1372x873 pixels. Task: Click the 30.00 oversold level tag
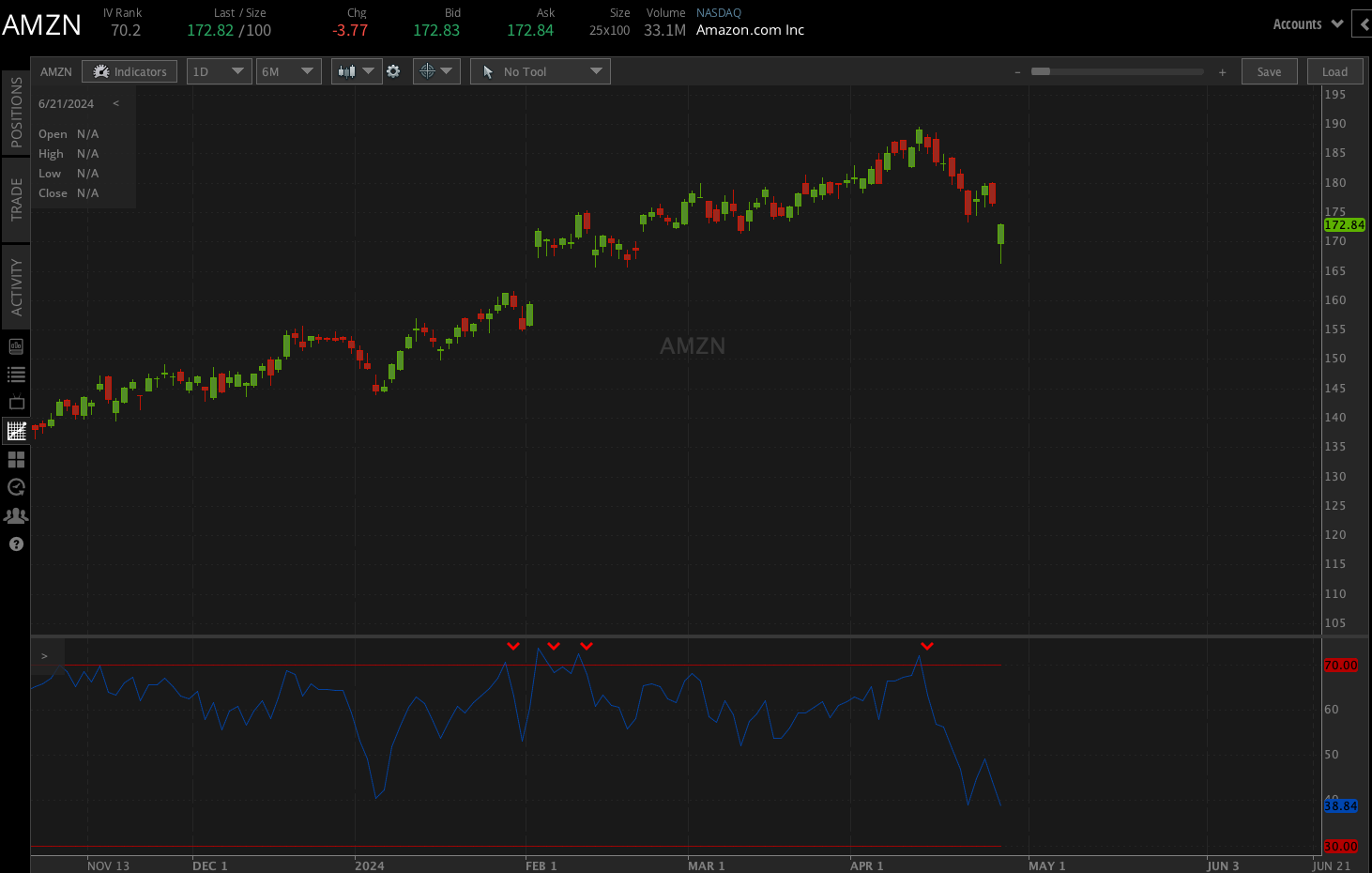click(x=1340, y=846)
